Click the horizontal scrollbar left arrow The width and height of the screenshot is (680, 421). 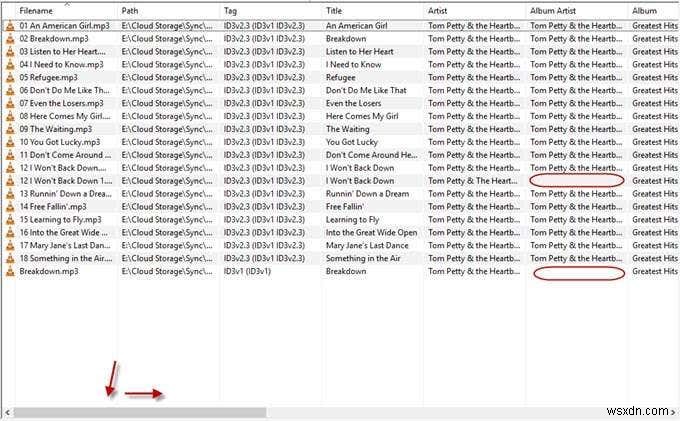(7, 413)
